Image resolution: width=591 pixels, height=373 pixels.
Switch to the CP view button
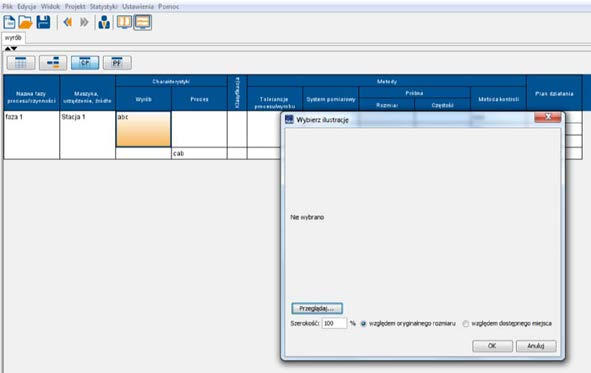[x=85, y=63]
